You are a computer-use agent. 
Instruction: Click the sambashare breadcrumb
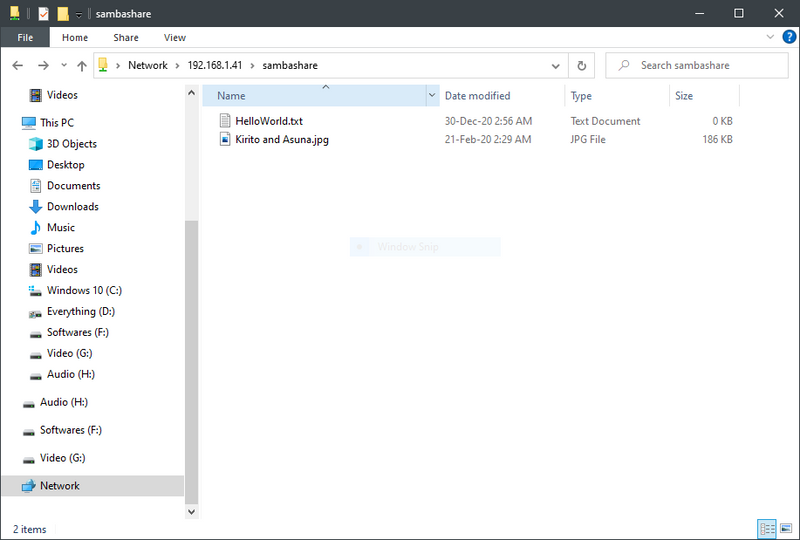pos(290,65)
